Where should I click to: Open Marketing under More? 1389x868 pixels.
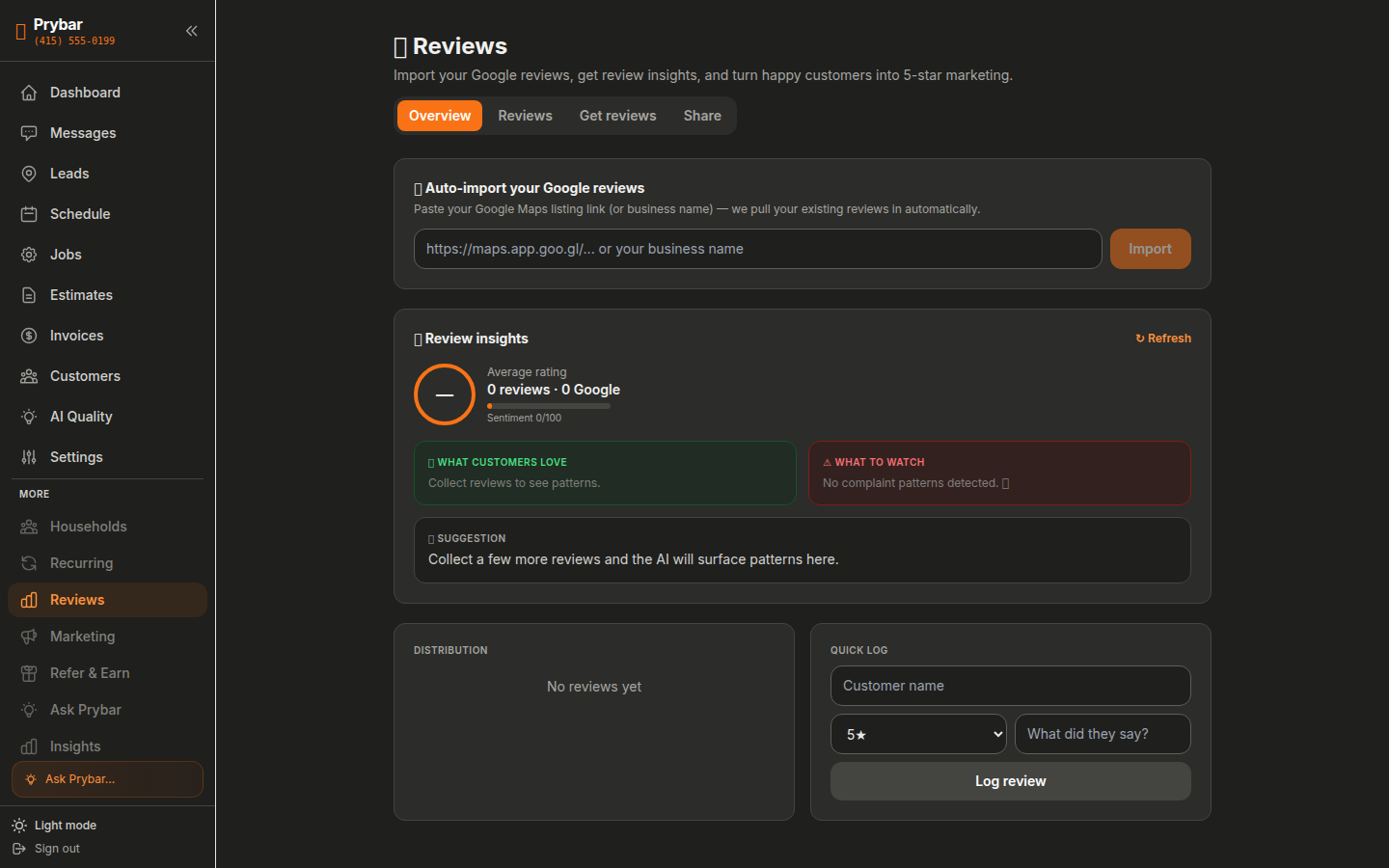[107, 637]
